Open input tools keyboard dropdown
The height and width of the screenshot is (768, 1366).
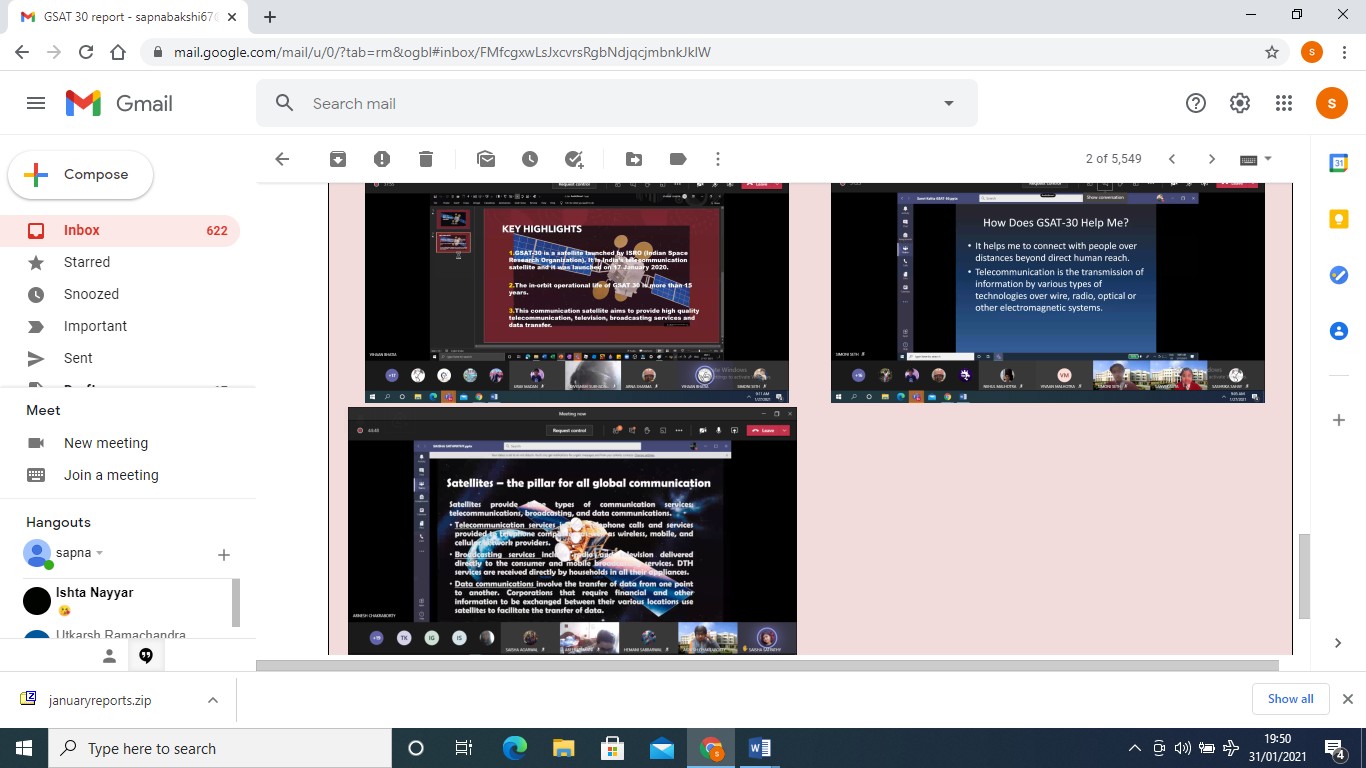pyautogui.click(x=1255, y=159)
